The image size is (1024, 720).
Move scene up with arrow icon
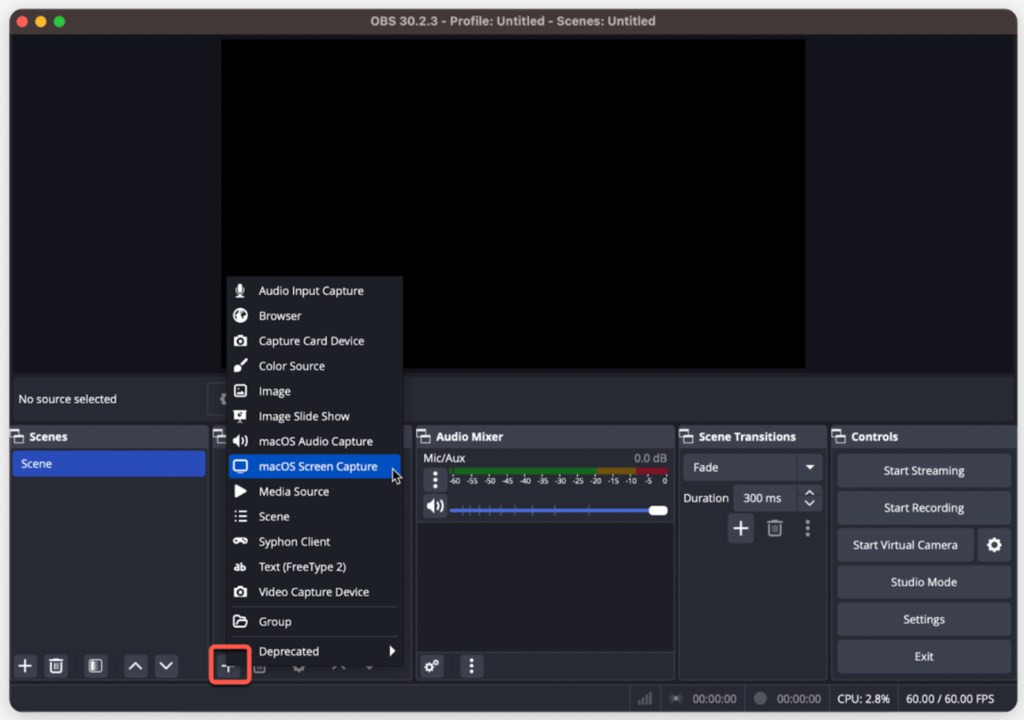point(135,666)
